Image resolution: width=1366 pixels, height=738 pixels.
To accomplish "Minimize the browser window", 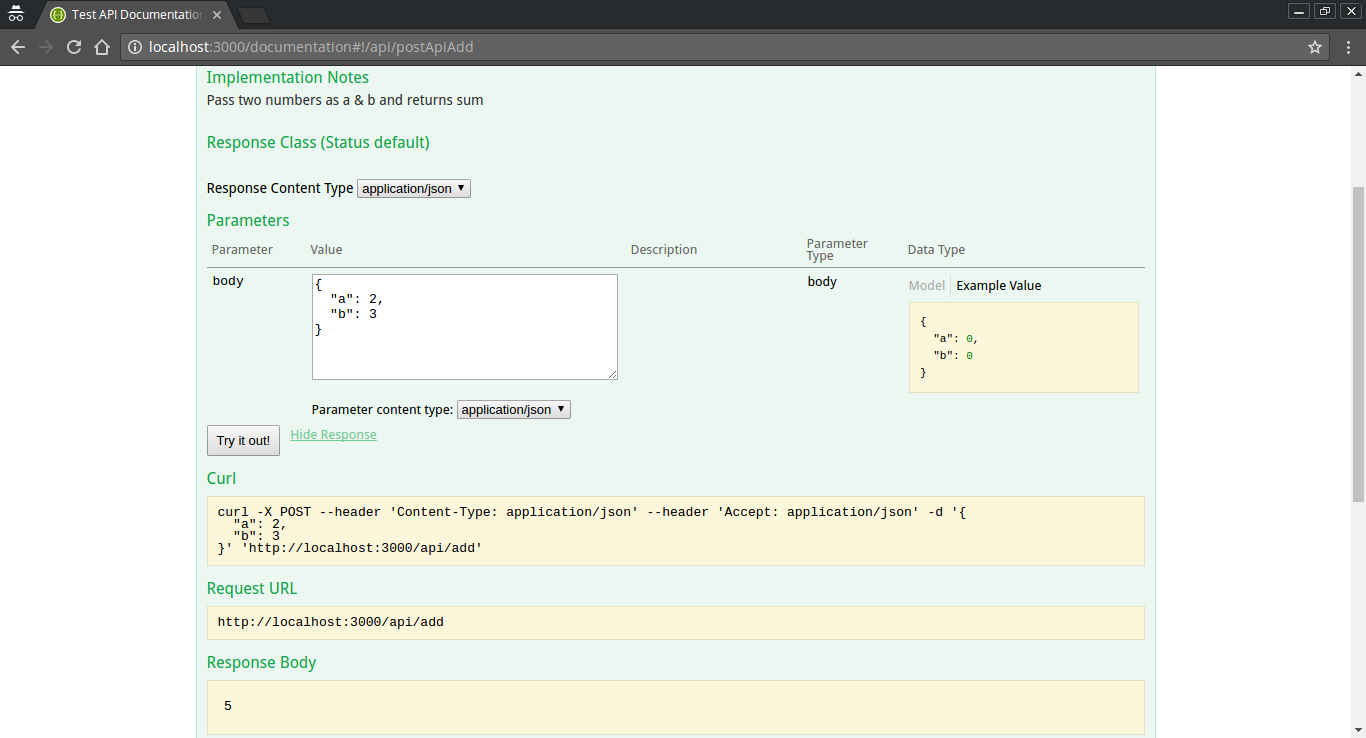I will [x=1299, y=11].
